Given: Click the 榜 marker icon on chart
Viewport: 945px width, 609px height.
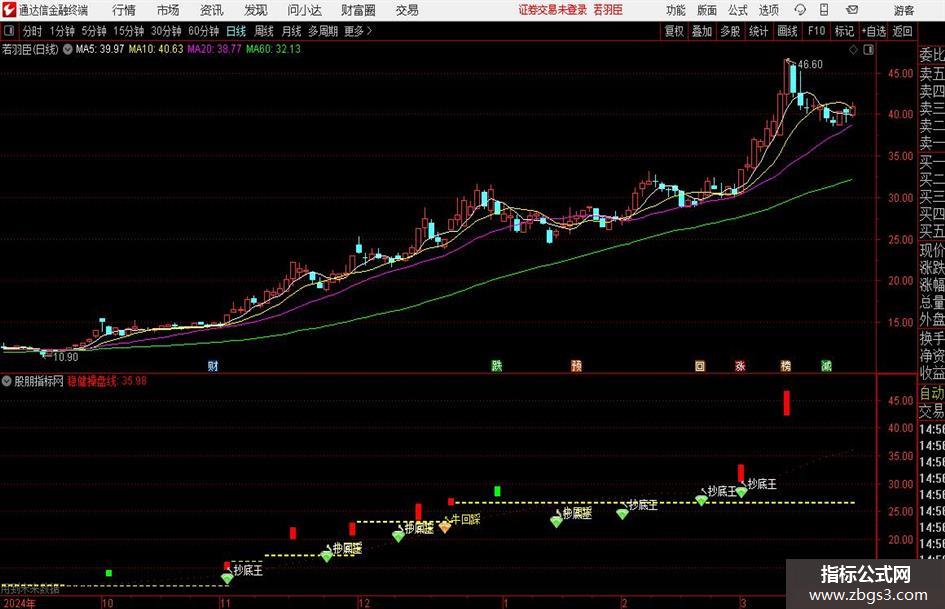Looking at the screenshot, I should (786, 366).
